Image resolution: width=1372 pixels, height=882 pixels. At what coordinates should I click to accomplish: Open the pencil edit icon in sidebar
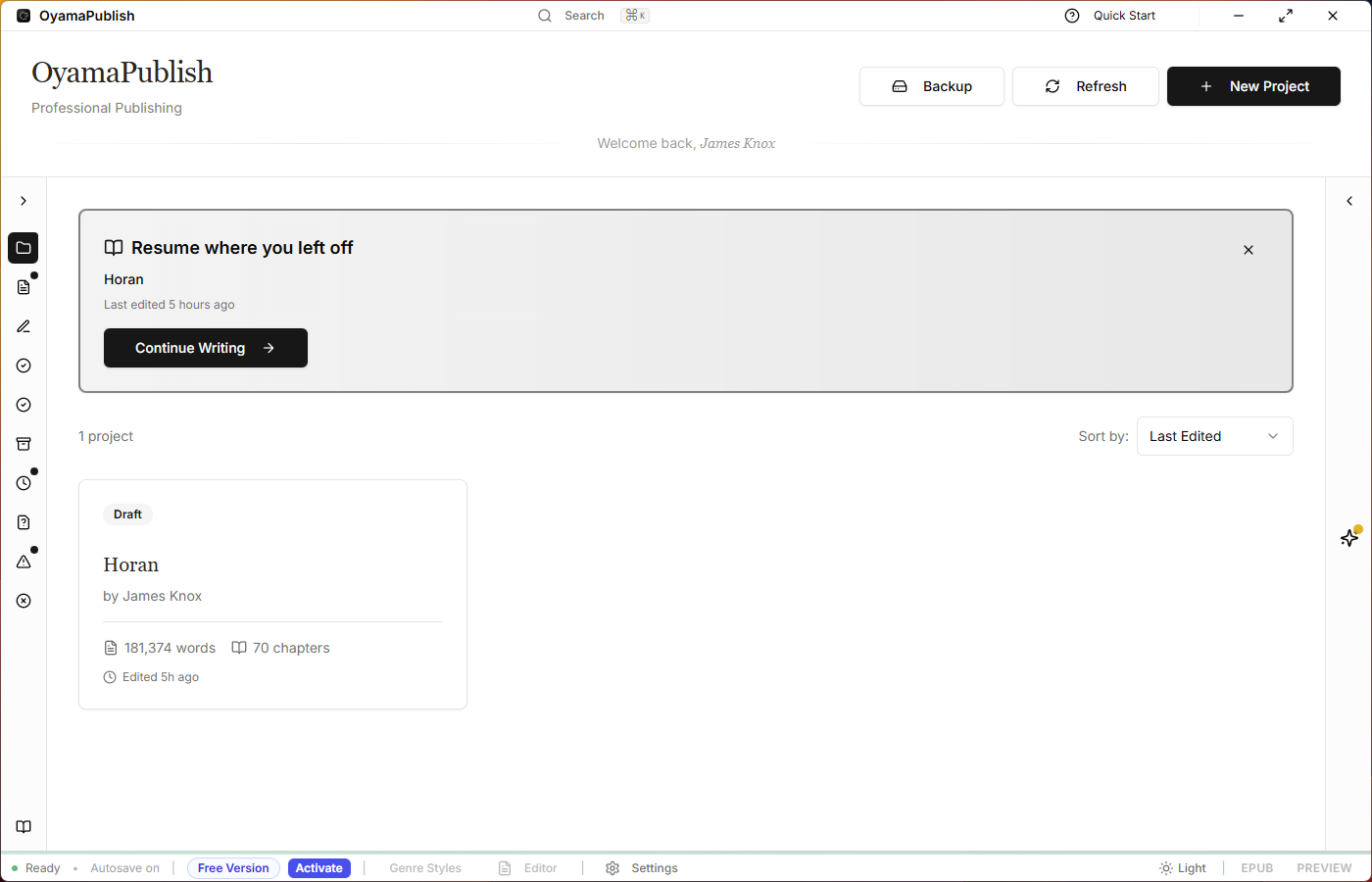(x=24, y=326)
